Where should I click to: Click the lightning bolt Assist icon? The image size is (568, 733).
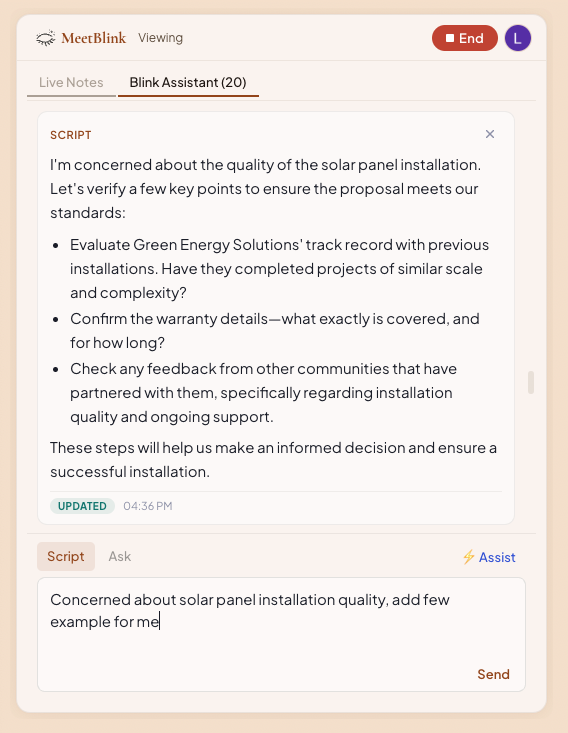pyautogui.click(x=468, y=557)
